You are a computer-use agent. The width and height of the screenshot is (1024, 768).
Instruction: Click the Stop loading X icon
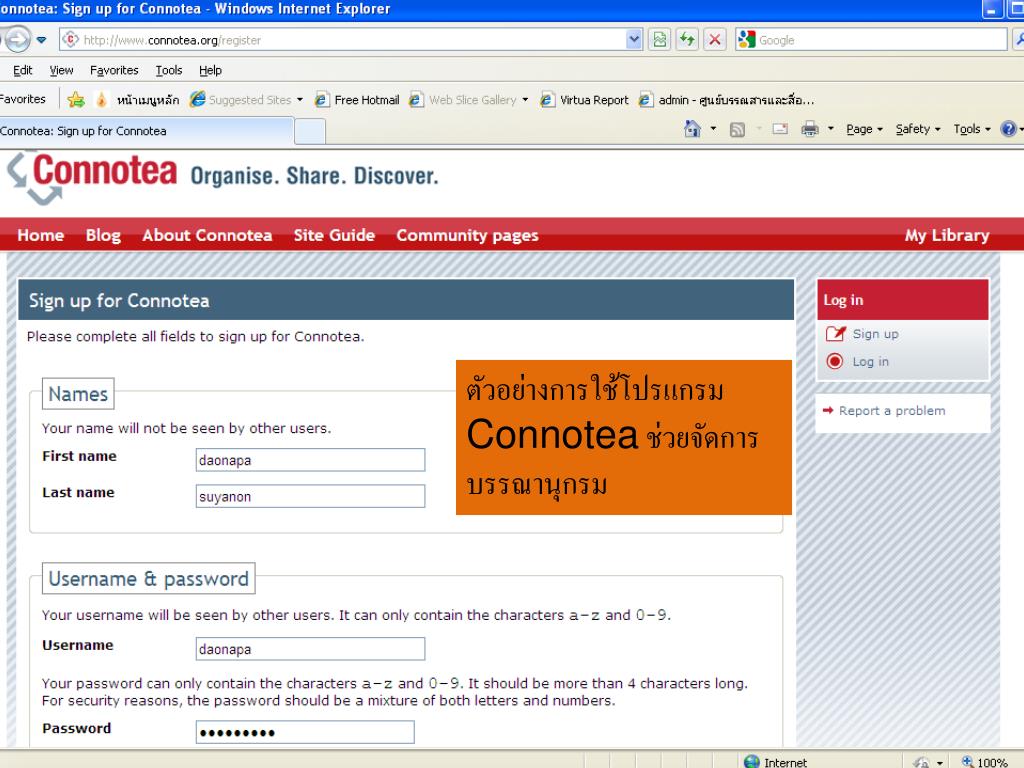click(715, 40)
